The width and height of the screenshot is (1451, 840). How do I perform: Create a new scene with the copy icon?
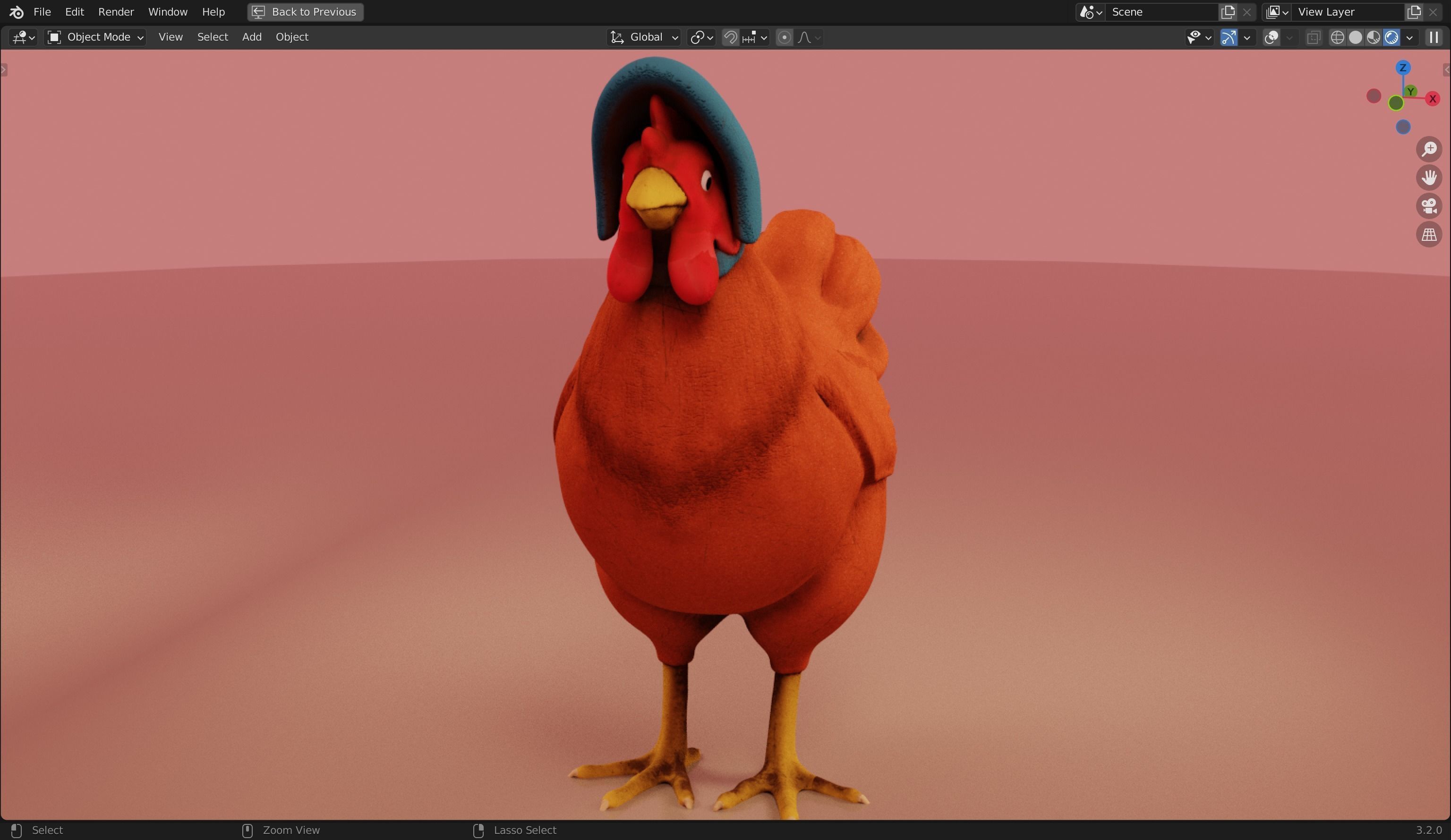click(1228, 11)
